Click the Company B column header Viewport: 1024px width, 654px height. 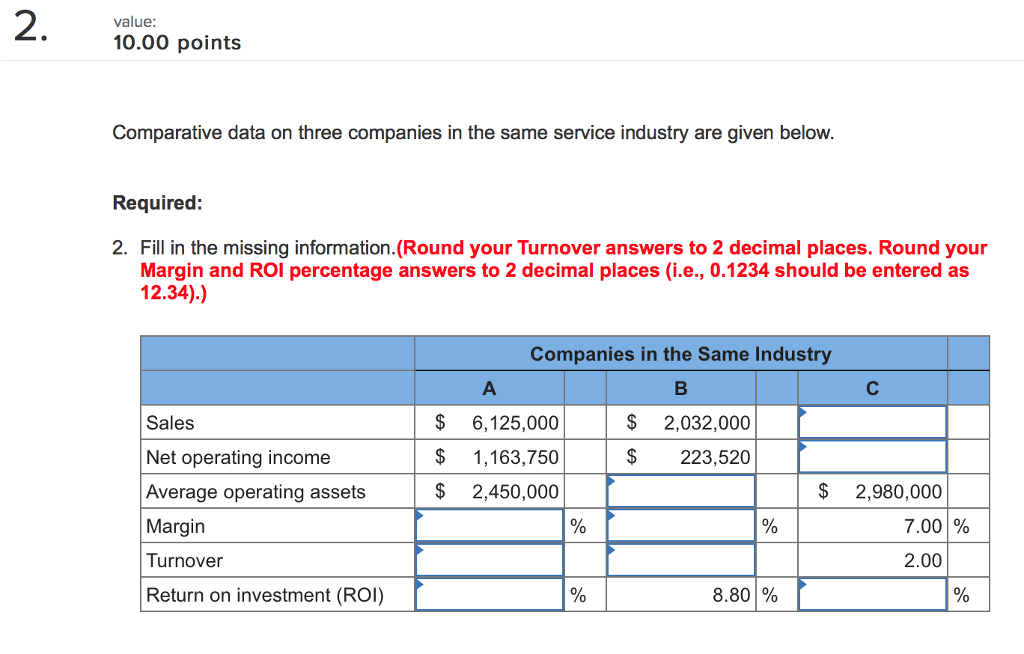pyautogui.click(x=680, y=388)
